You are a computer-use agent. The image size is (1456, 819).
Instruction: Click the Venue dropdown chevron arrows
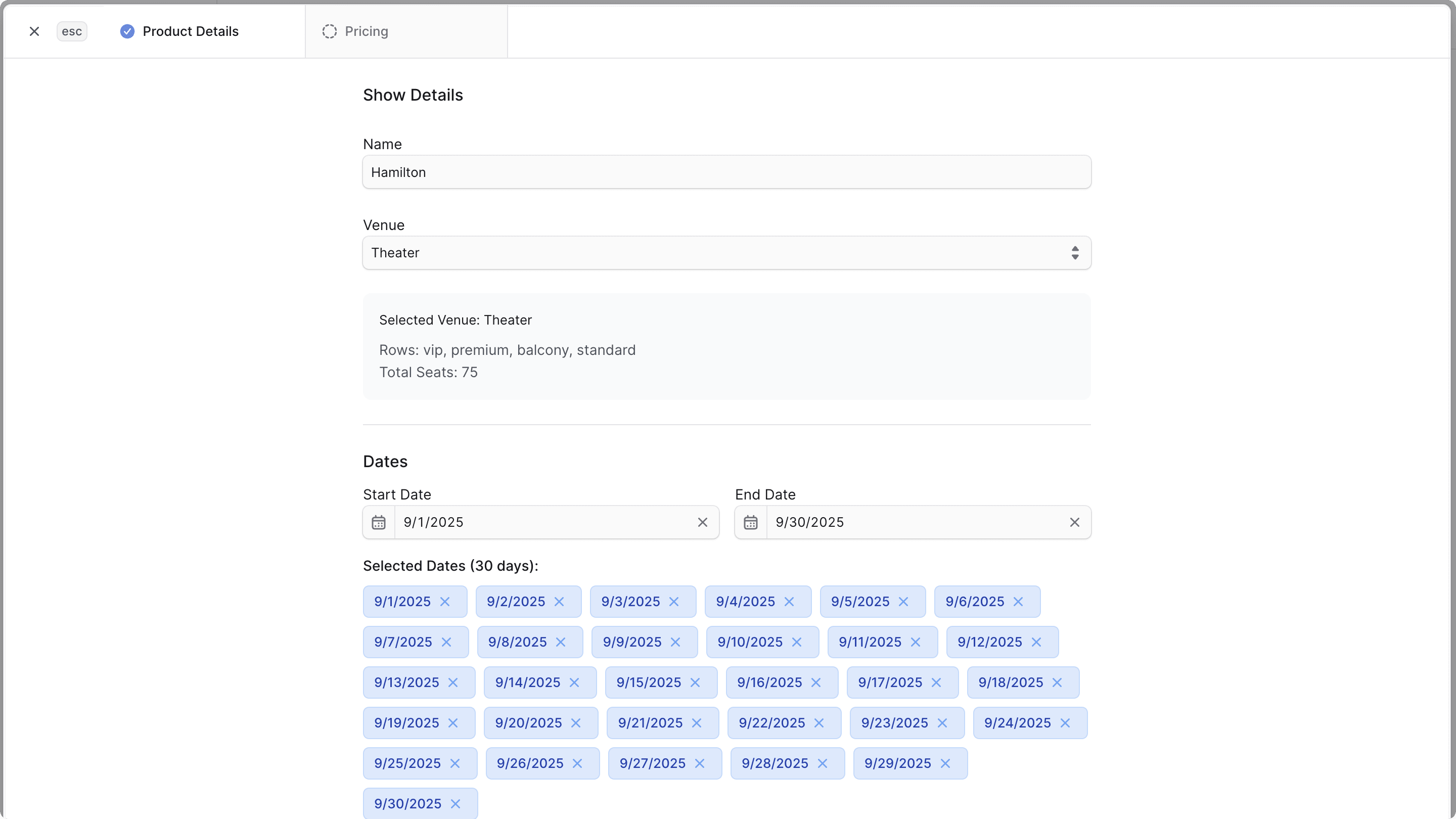pyautogui.click(x=1074, y=253)
